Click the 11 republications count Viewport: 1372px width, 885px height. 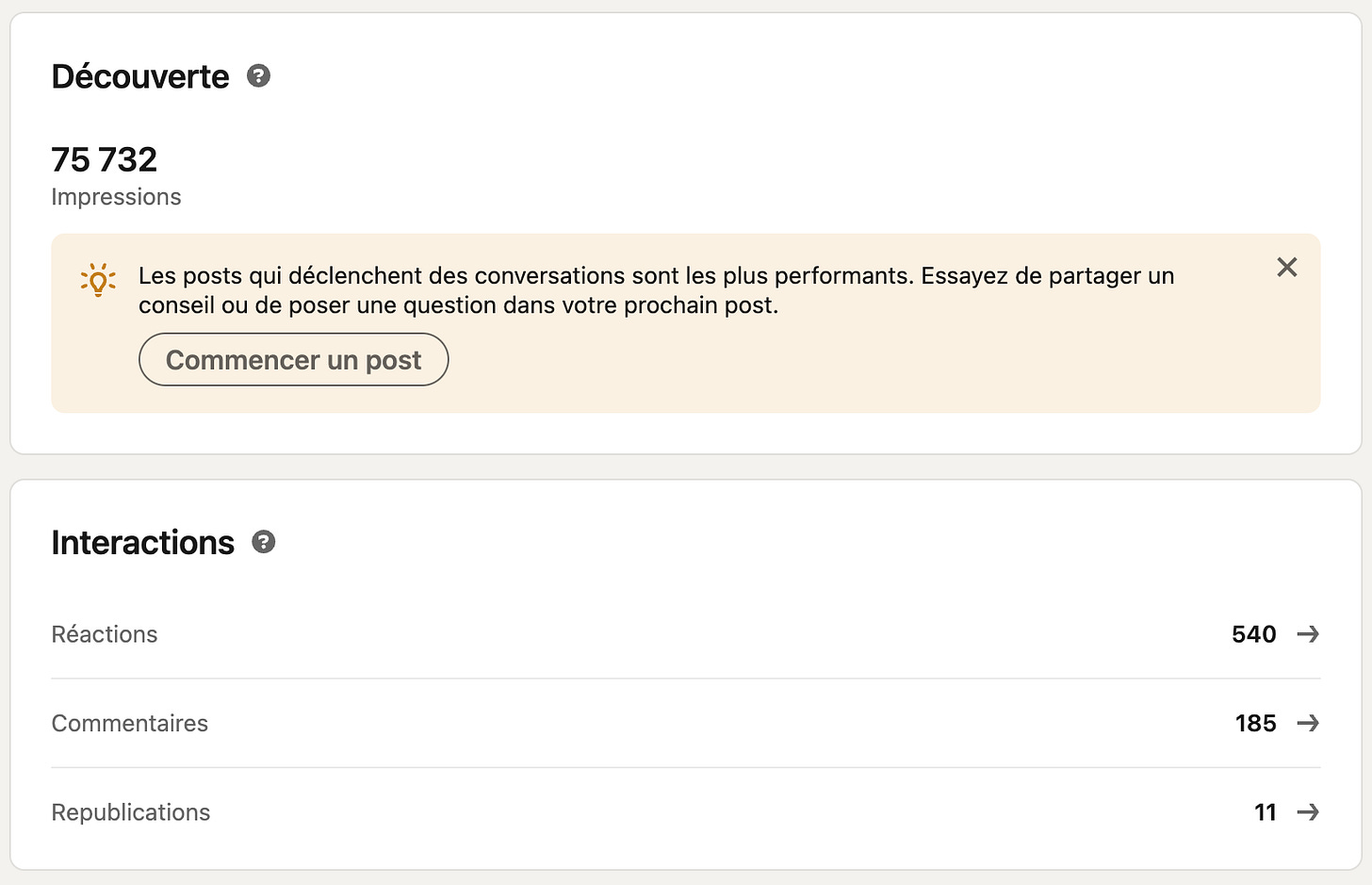[x=1265, y=812]
